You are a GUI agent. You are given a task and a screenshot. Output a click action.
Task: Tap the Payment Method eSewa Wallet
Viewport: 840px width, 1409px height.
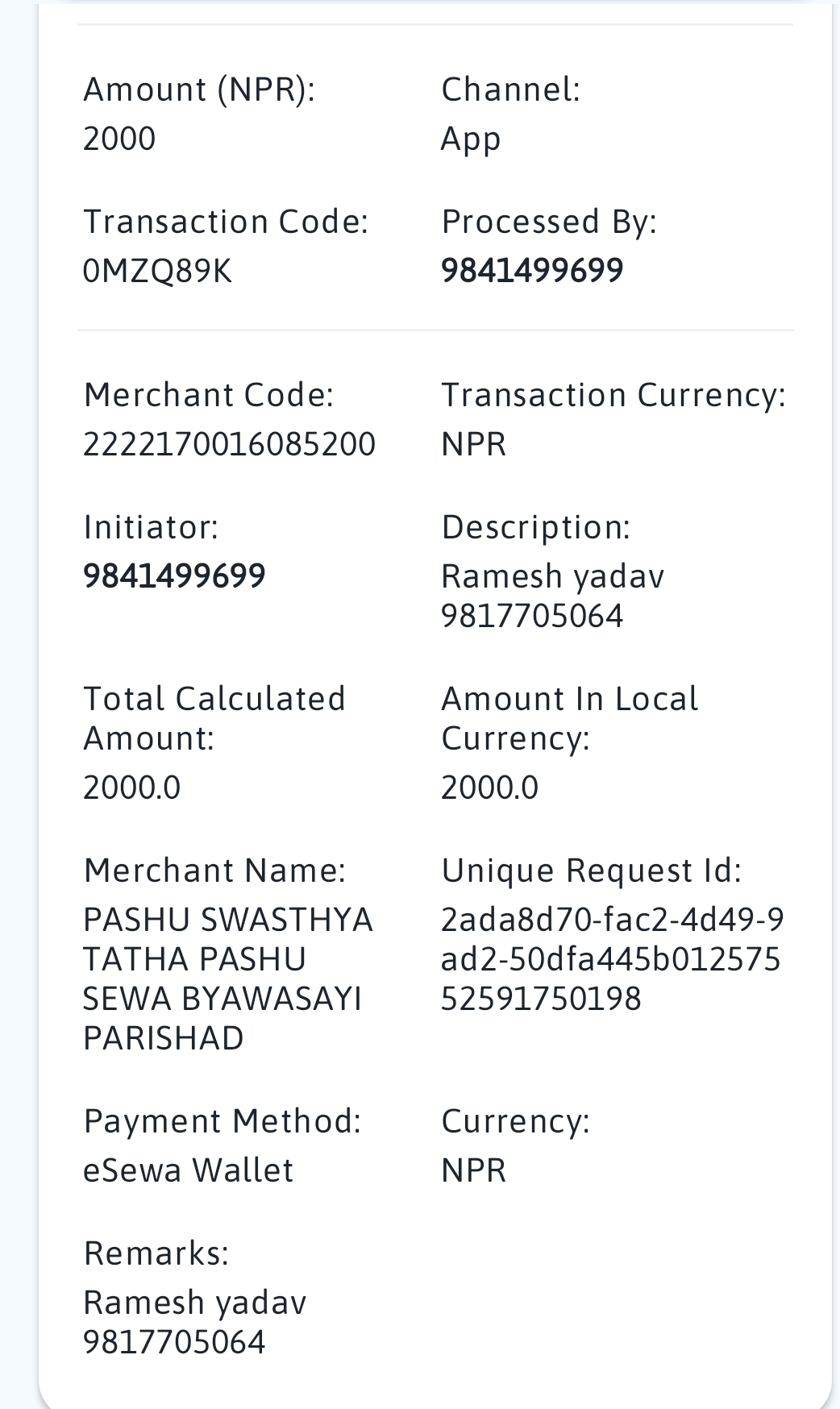tap(188, 1170)
